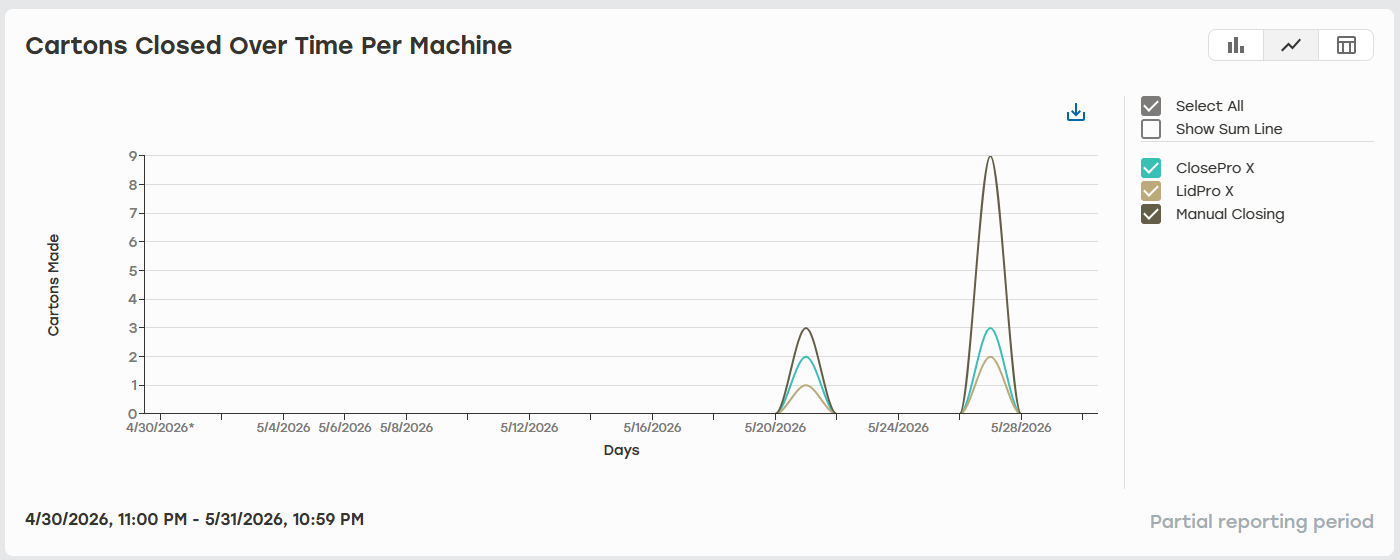Click the 'LidPro X' legend label
1400x560 pixels.
1205,191
